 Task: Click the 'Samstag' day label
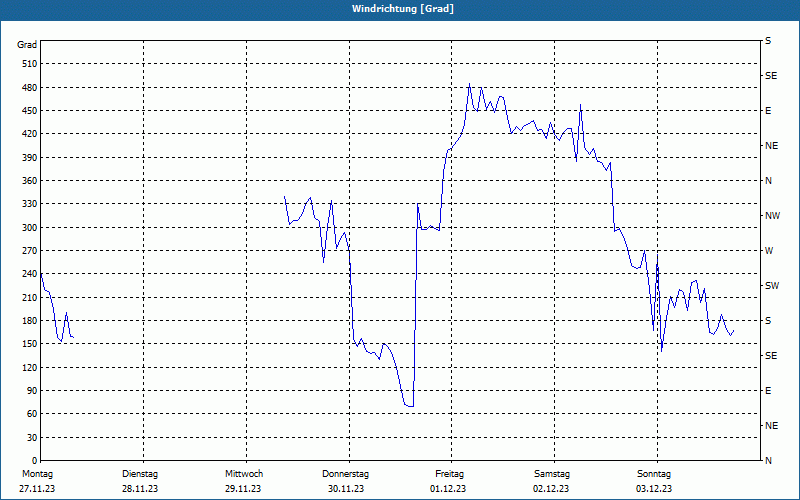(552, 474)
